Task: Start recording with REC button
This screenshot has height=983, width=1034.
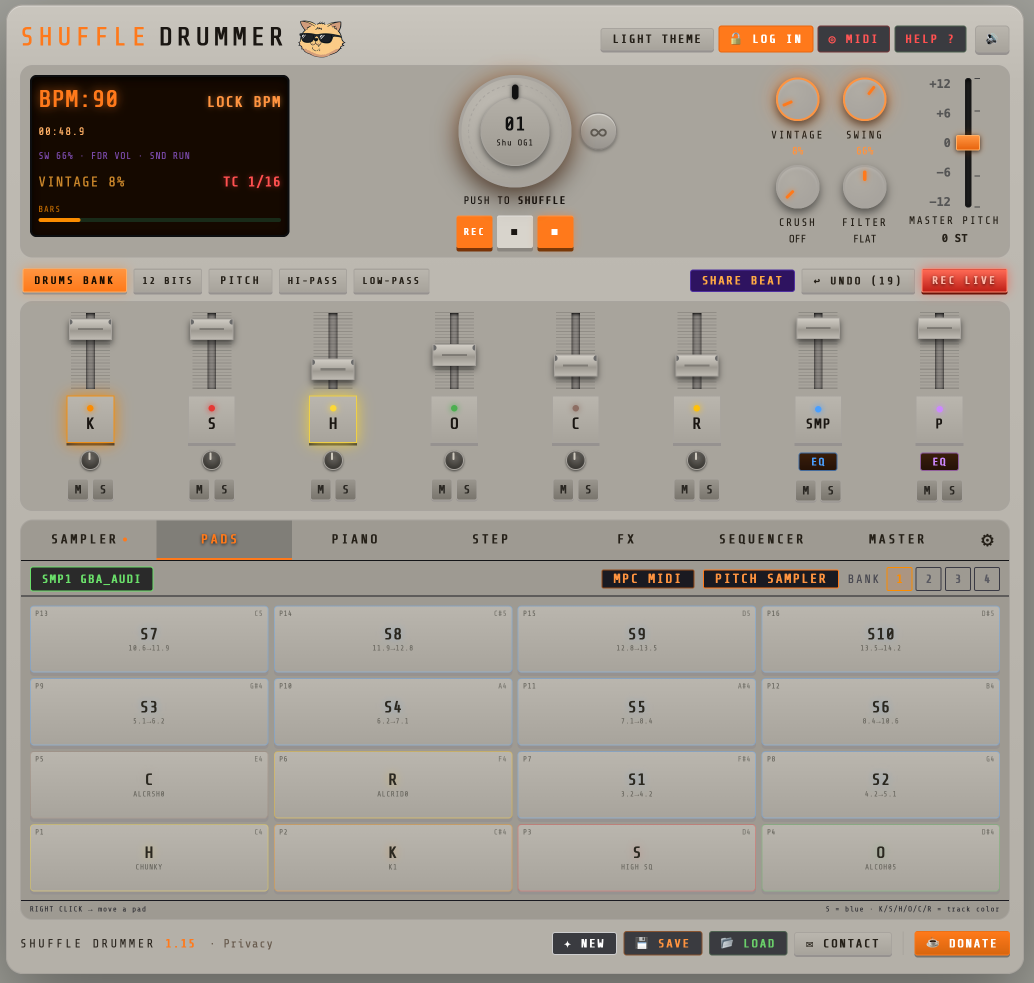Action: (x=474, y=232)
